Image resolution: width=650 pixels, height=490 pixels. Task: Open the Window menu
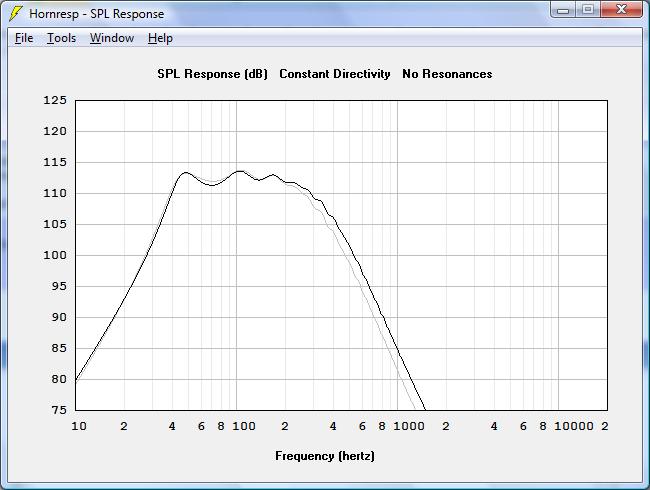[112, 38]
